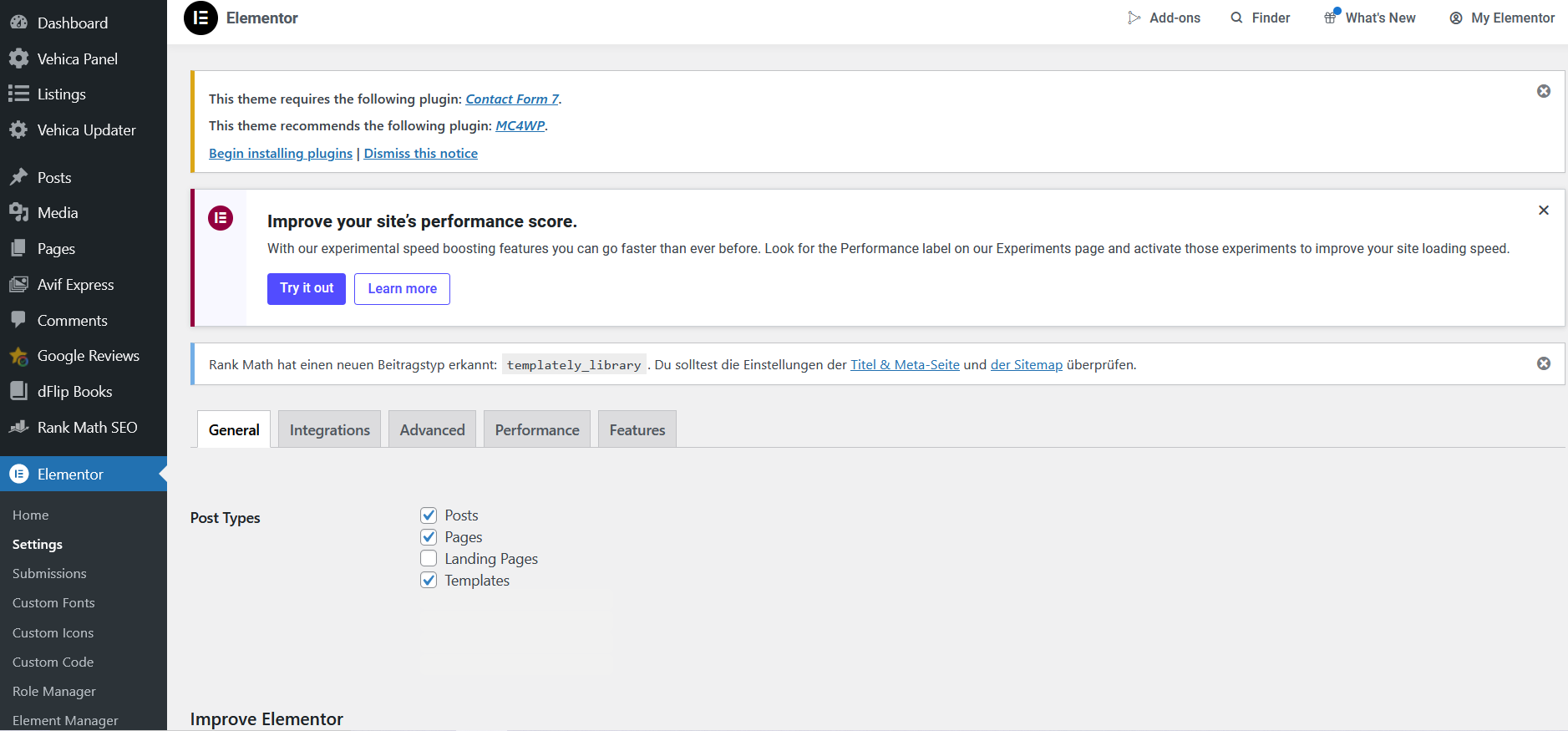Image resolution: width=1568 pixels, height=731 pixels.
Task: Click the Vehica Panel gear icon
Action: click(x=18, y=58)
